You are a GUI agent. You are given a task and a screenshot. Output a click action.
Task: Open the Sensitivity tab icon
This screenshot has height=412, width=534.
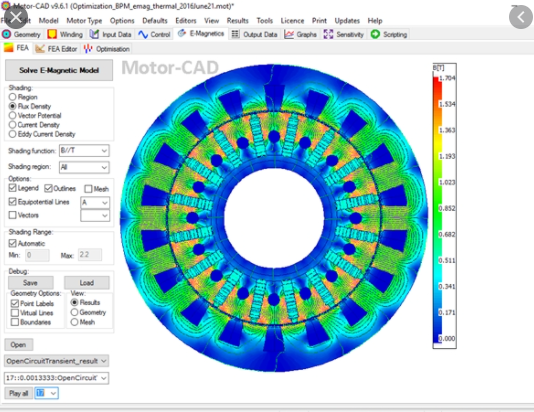point(328,34)
